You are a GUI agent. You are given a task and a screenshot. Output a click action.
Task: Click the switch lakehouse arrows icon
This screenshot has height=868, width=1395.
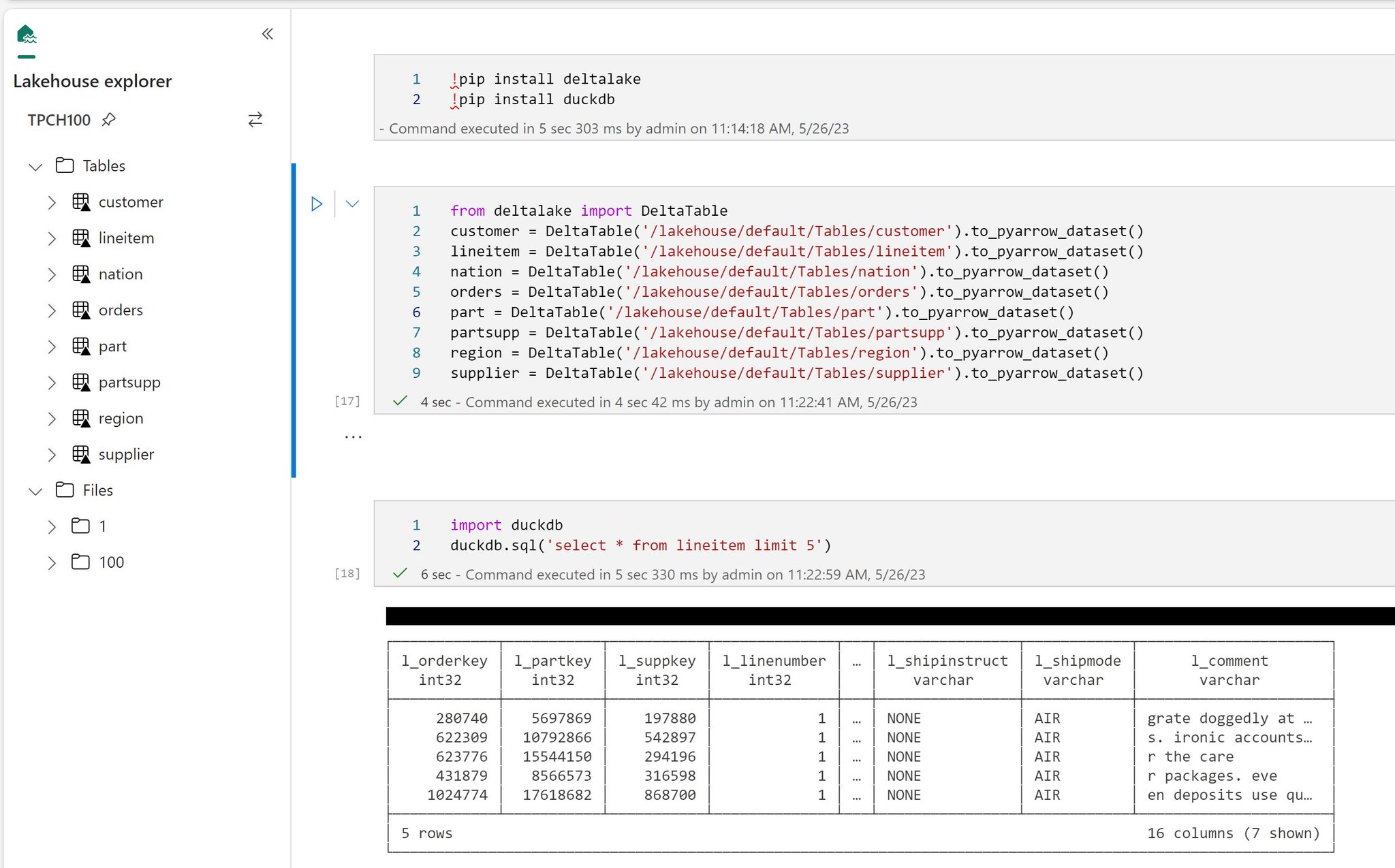[255, 120]
